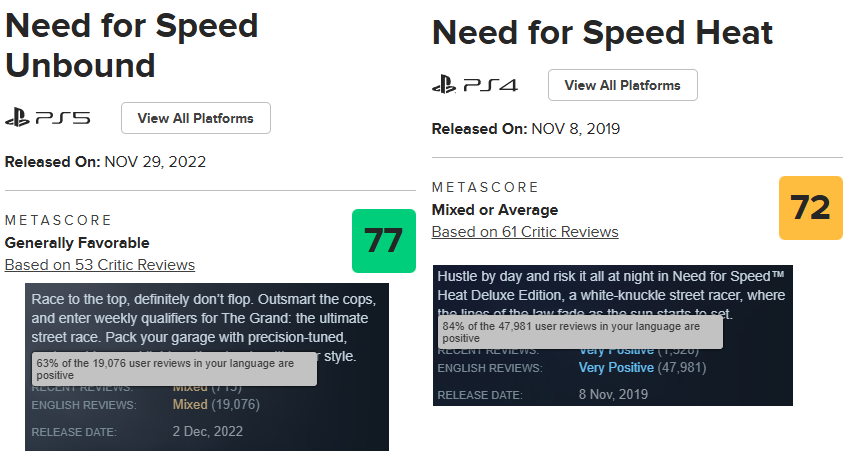Click the Need for Speed Heat title
This screenshot has height=475, width=861.
[602, 33]
